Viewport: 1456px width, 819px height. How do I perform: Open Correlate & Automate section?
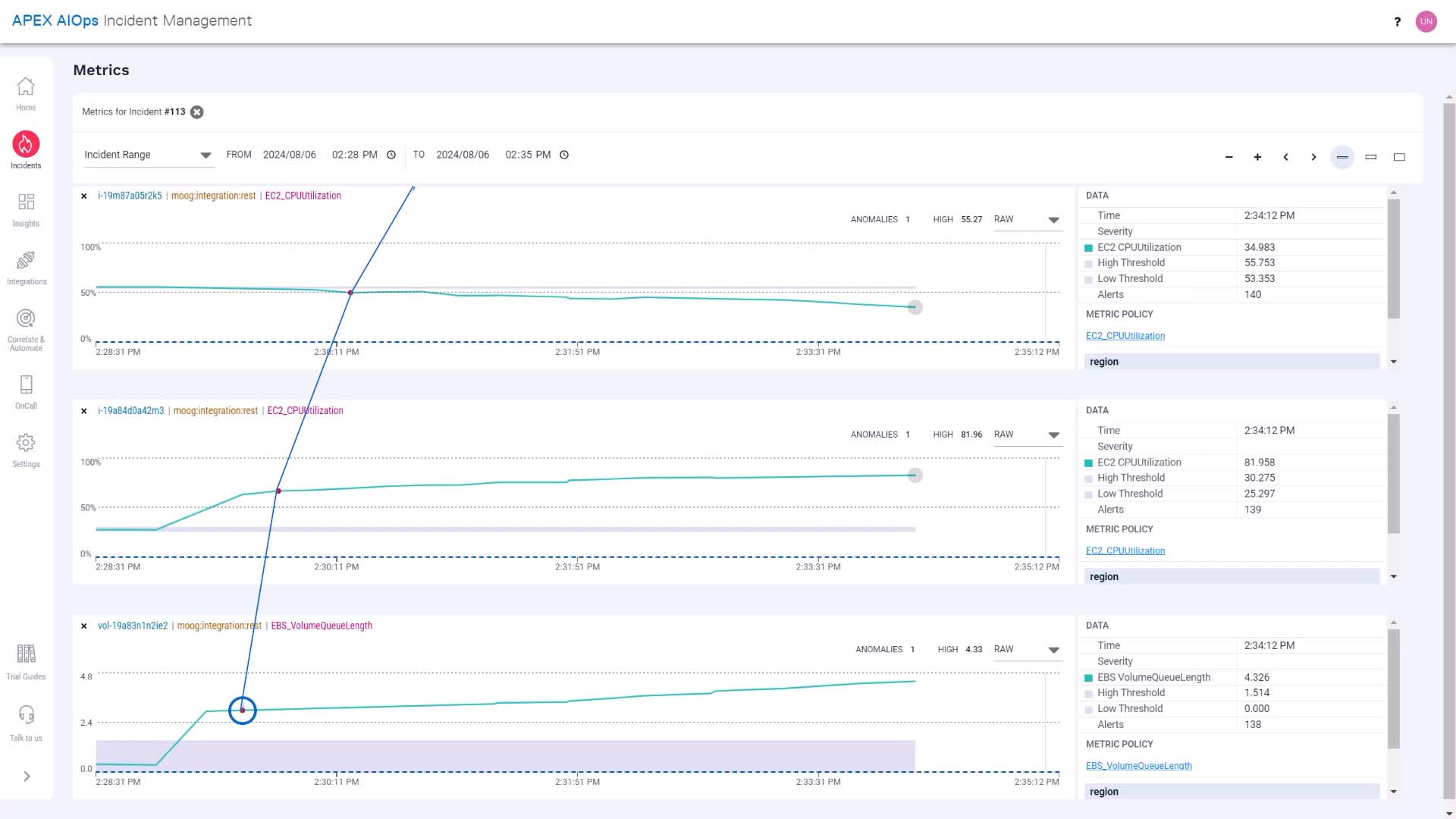26,330
